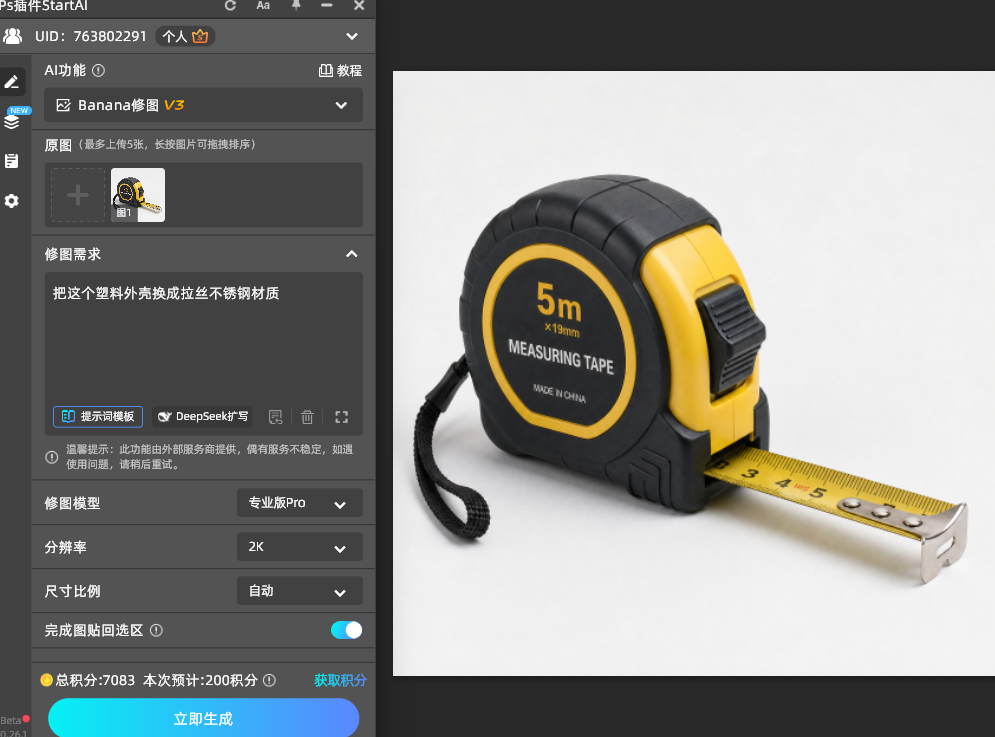Select the 图1 tape measure thumbnail
The image size is (995, 737).
pyautogui.click(x=138, y=195)
